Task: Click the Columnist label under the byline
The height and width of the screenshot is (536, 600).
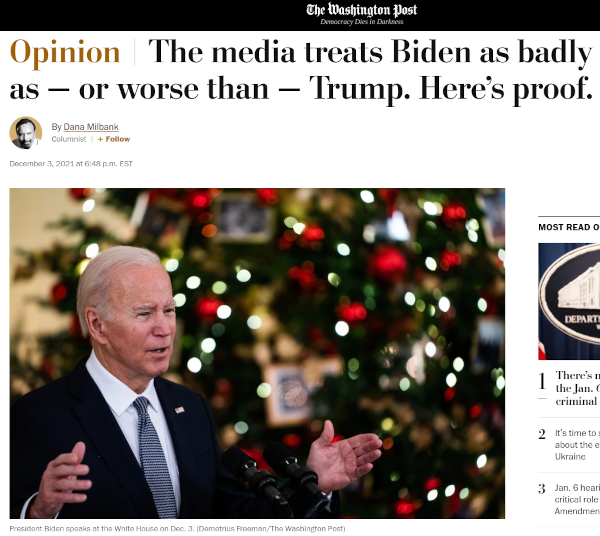Action: click(69, 139)
